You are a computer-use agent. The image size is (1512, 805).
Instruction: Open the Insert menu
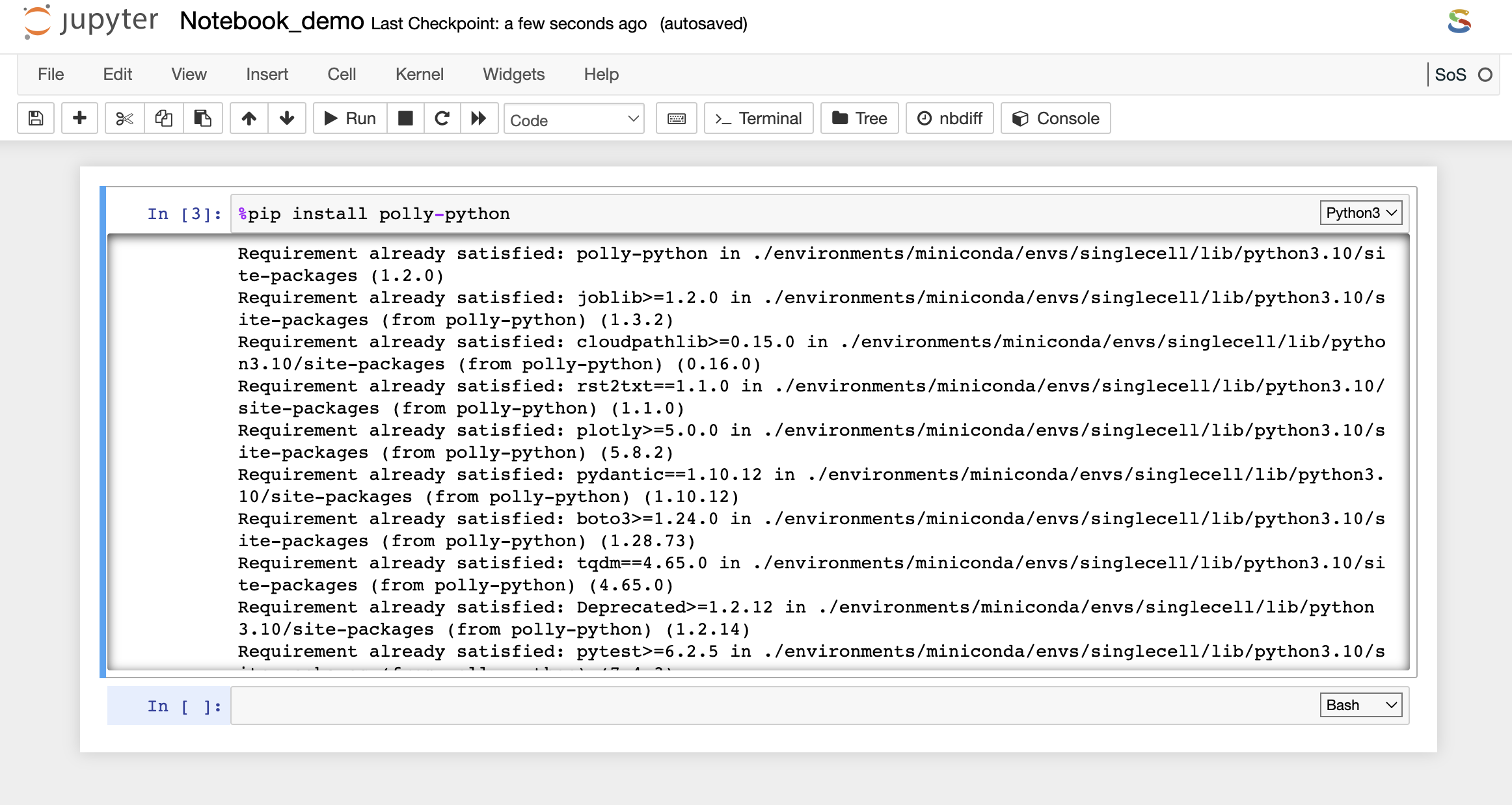tap(267, 74)
